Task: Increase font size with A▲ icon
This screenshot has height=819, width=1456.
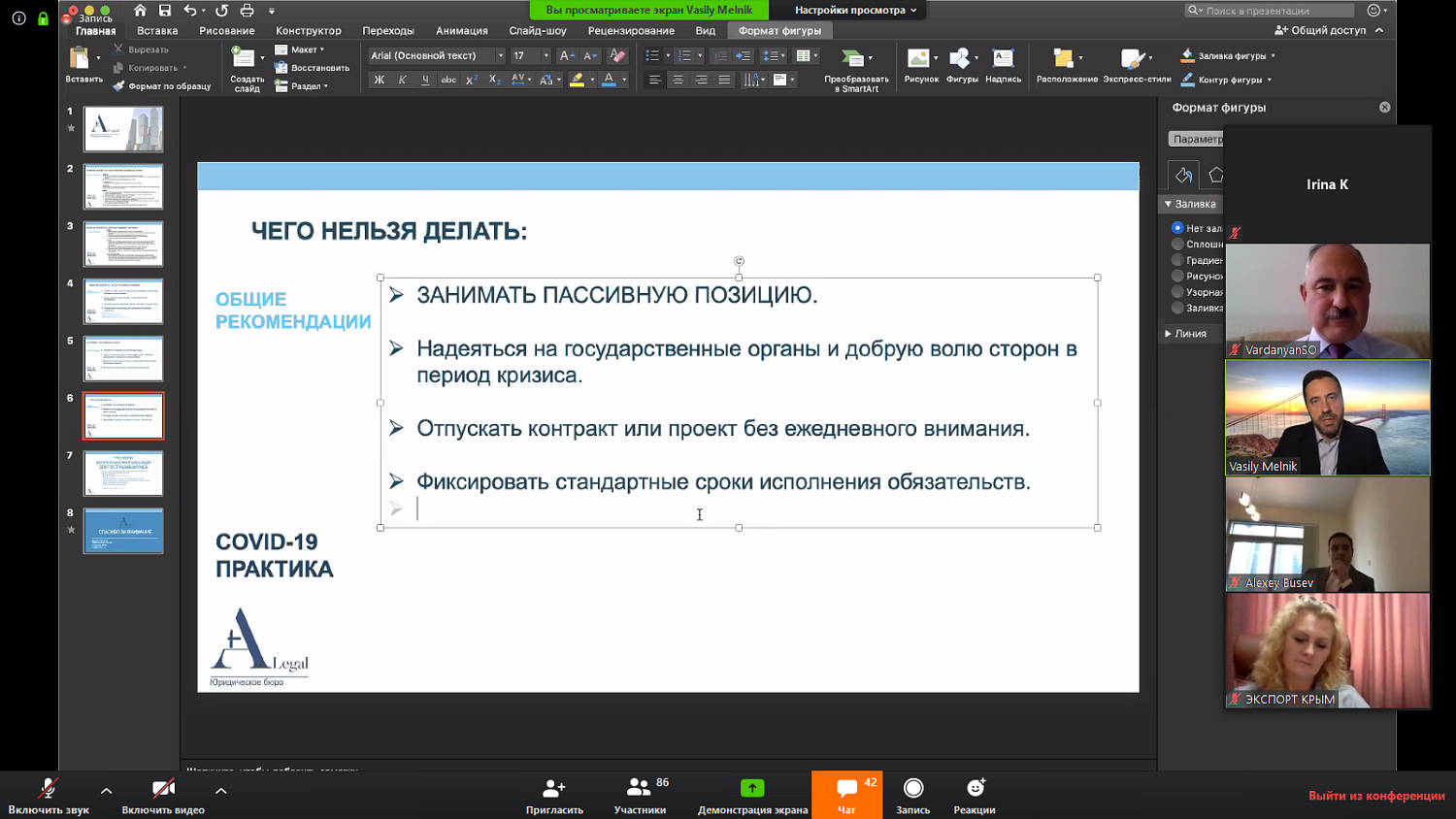Action: [567, 56]
